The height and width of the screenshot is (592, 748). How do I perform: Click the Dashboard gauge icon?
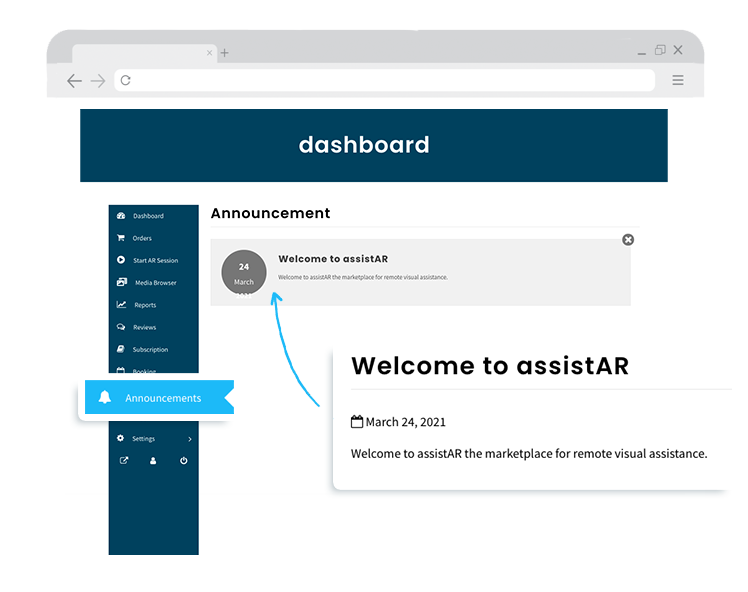click(x=121, y=216)
